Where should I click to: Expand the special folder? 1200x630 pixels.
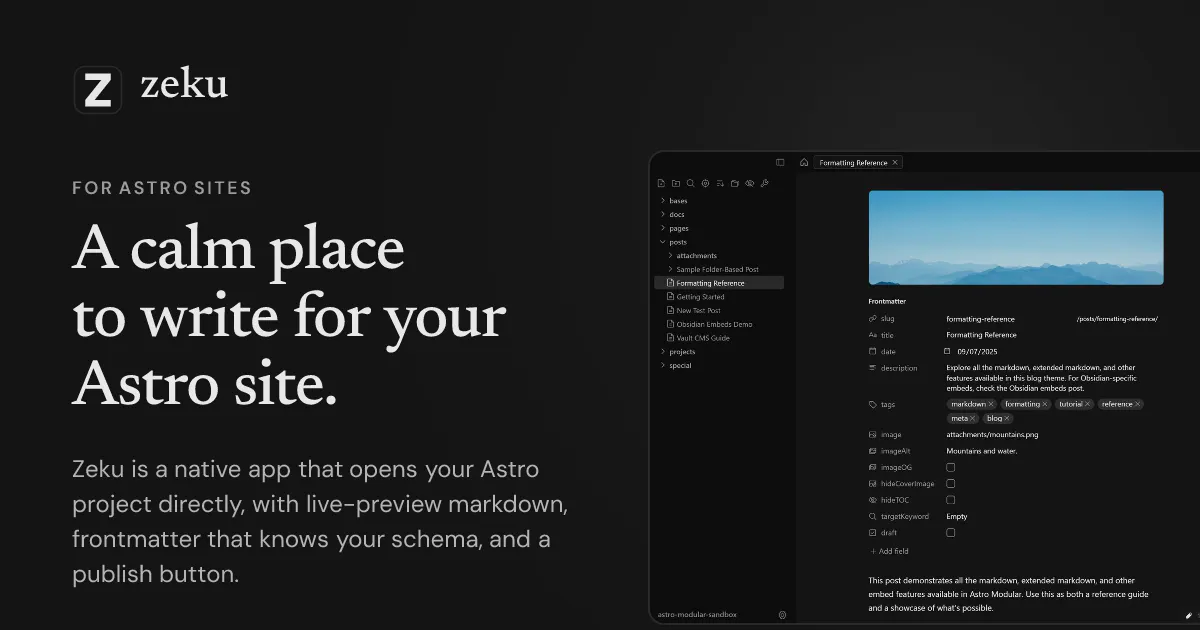(x=663, y=365)
